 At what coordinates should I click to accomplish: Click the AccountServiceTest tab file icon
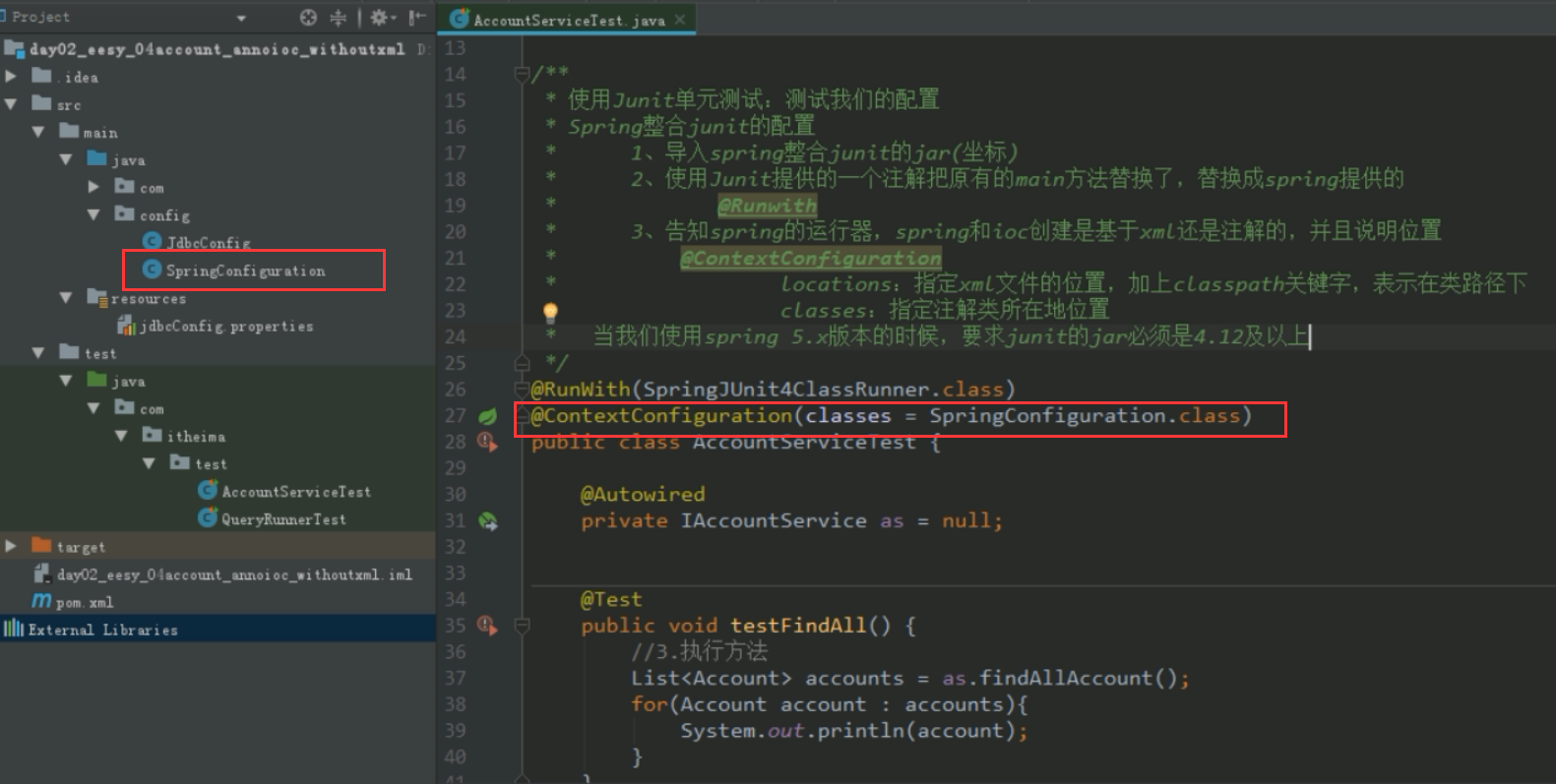tap(459, 19)
